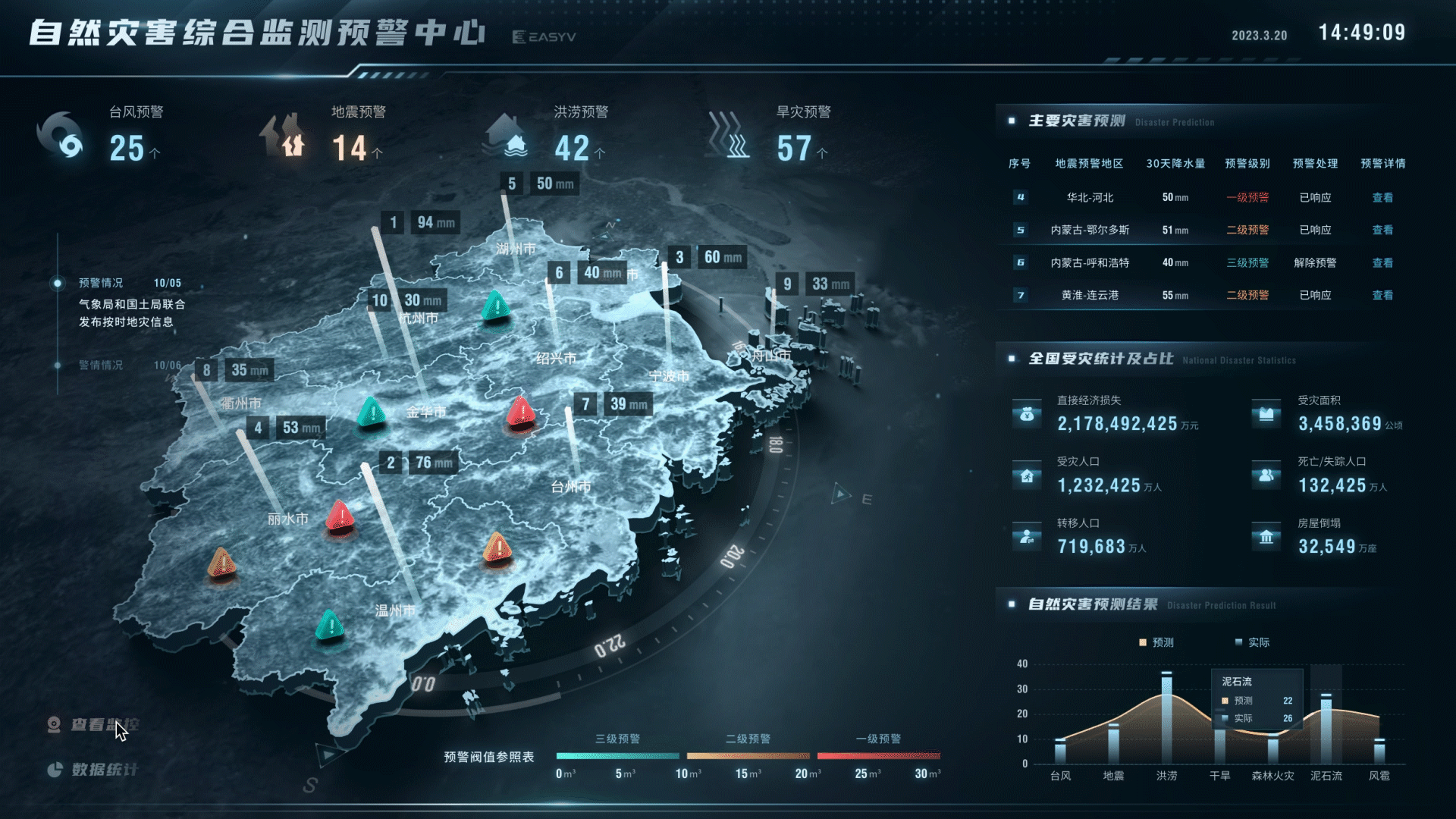Toggle the 实际 series in the chart legend
The image size is (1456, 819).
click(1254, 642)
